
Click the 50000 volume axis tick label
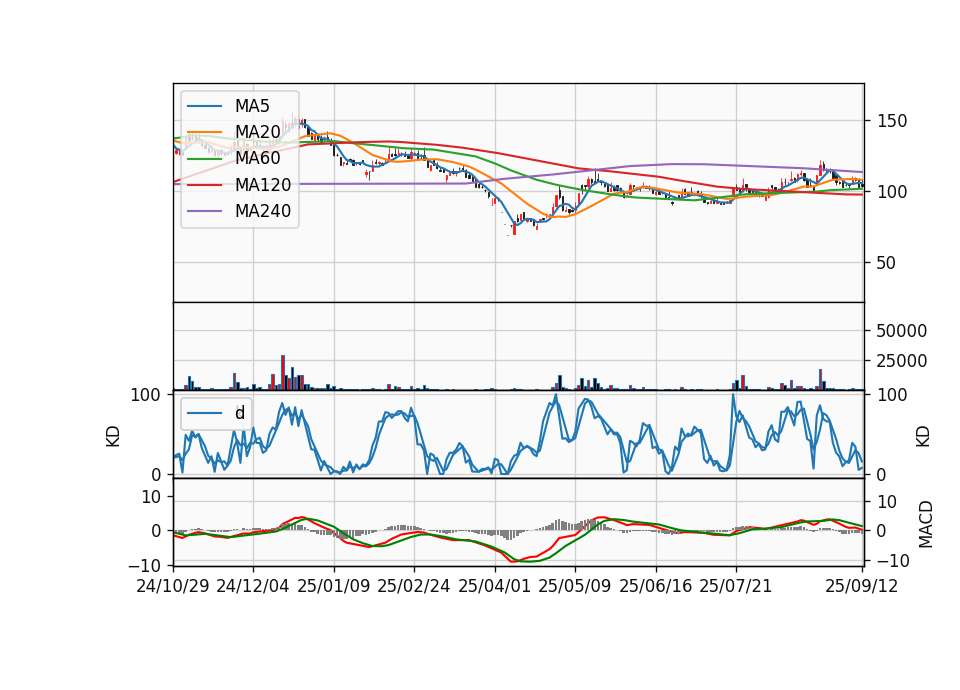pyautogui.click(x=902, y=331)
